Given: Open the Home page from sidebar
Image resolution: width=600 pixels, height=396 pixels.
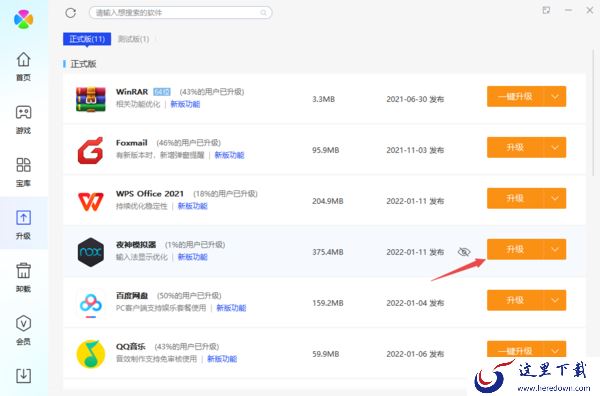Looking at the screenshot, I should pos(23,66).
